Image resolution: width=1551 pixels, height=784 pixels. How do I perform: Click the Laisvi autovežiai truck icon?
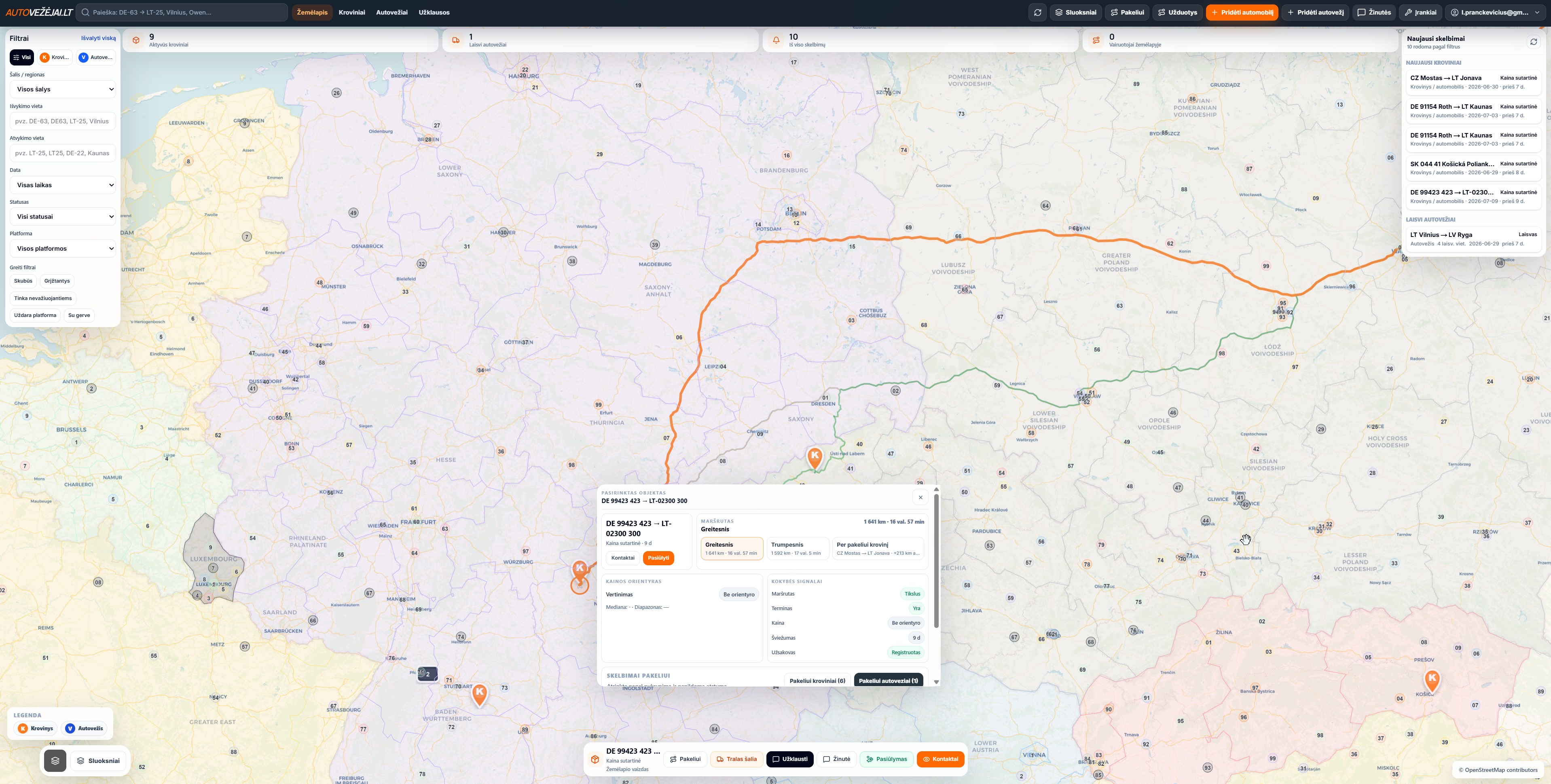[456, 40]
